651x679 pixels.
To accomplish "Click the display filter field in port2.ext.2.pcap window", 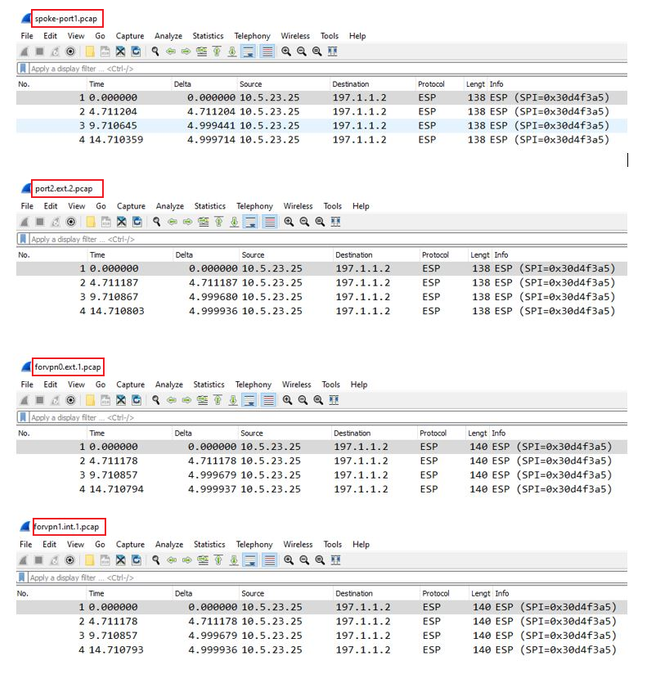I will click(x=327, y=239).
